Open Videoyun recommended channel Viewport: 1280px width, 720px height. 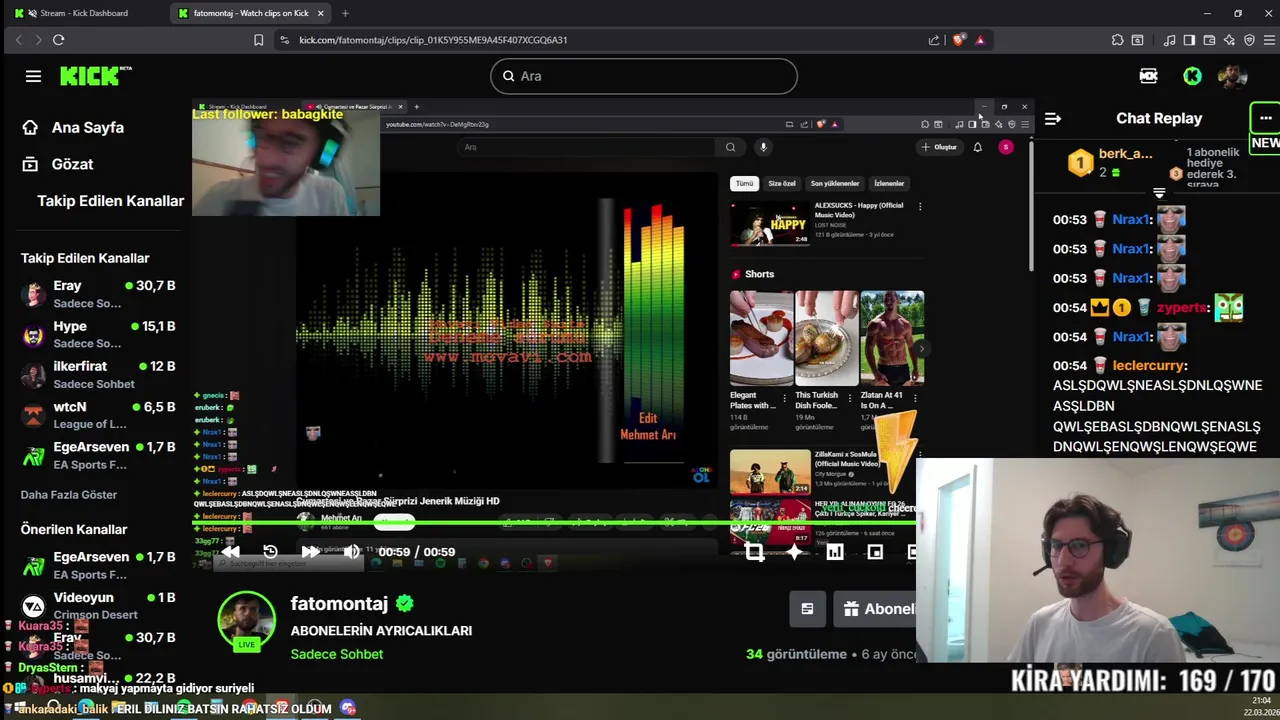coord(98,605)
